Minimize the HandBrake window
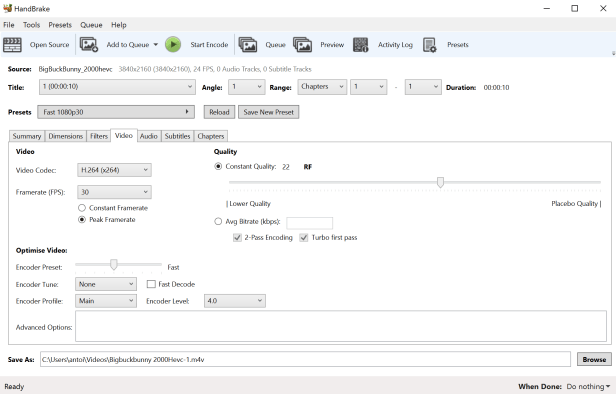The width and height of the screenshot is (616, 394). point(546,8)
